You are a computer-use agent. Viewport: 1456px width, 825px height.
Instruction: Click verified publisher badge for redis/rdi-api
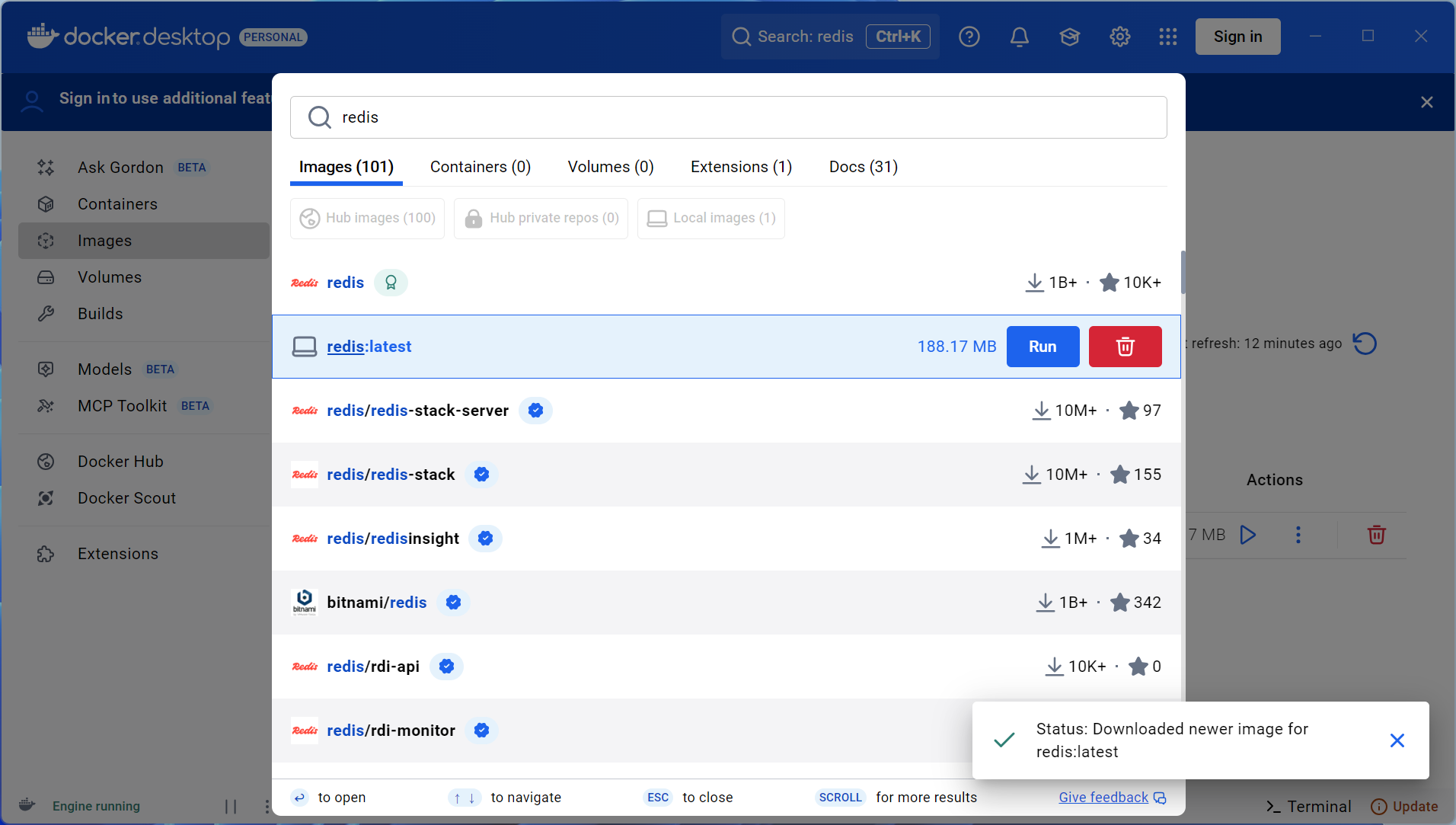click(x=447, y=667)
